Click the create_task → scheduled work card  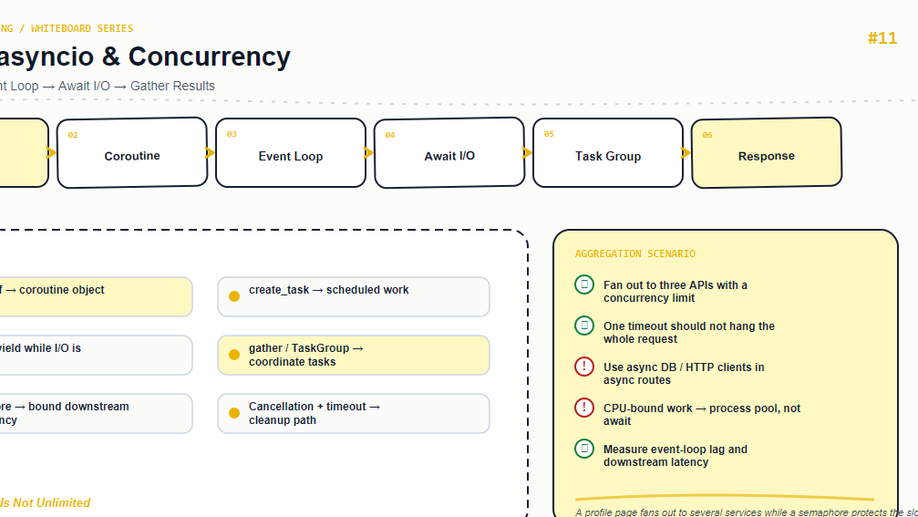pyautogui.click(x=354, y=297)
